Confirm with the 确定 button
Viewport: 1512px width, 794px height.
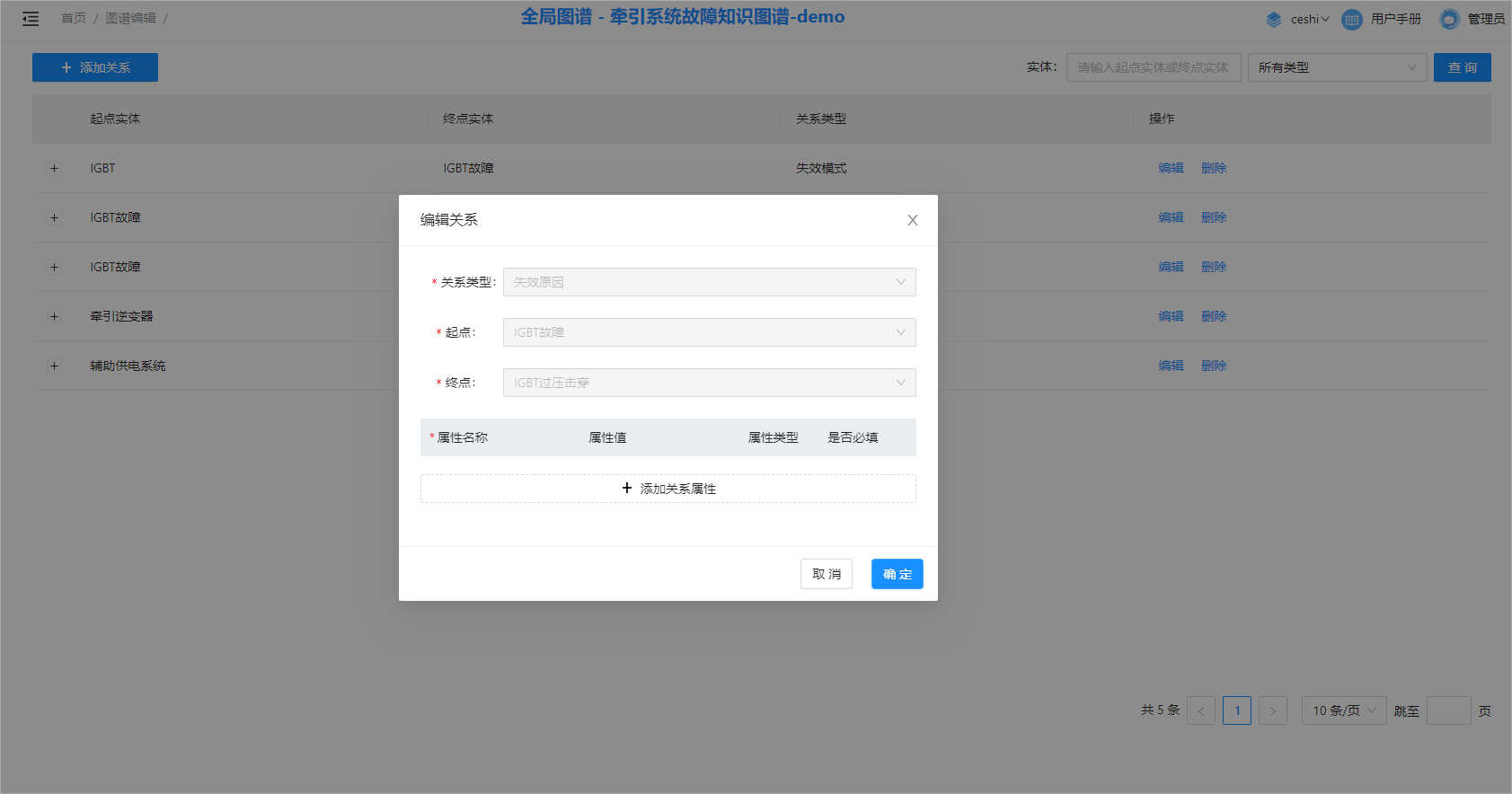(x=897, y=574)
